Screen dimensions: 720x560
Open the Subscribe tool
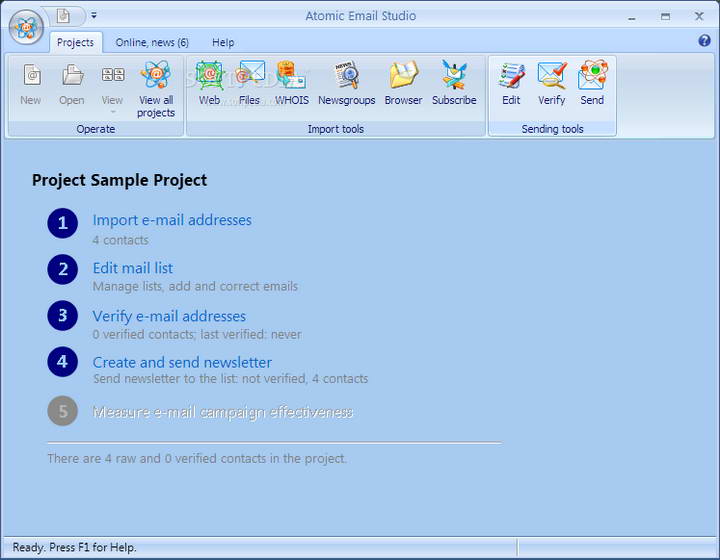click(454, 83)
